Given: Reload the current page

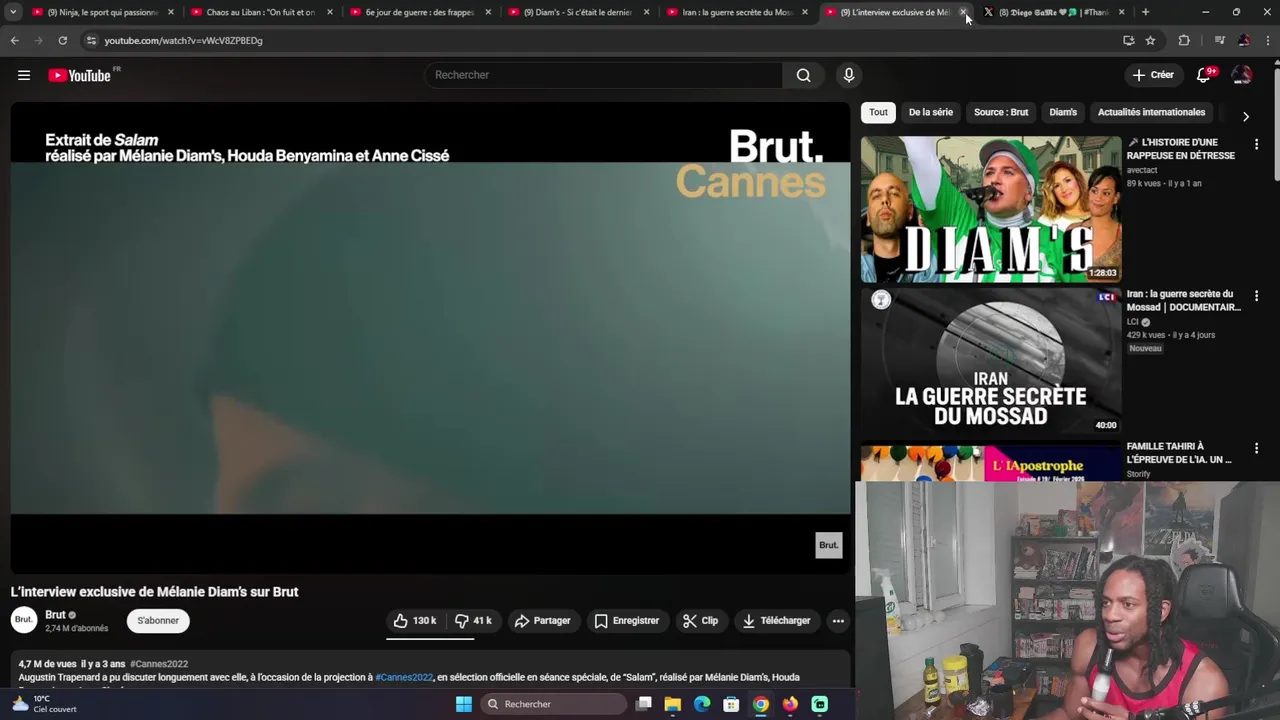Looking at the screenshot, I should pyautogui.click(x=62, y=40).
